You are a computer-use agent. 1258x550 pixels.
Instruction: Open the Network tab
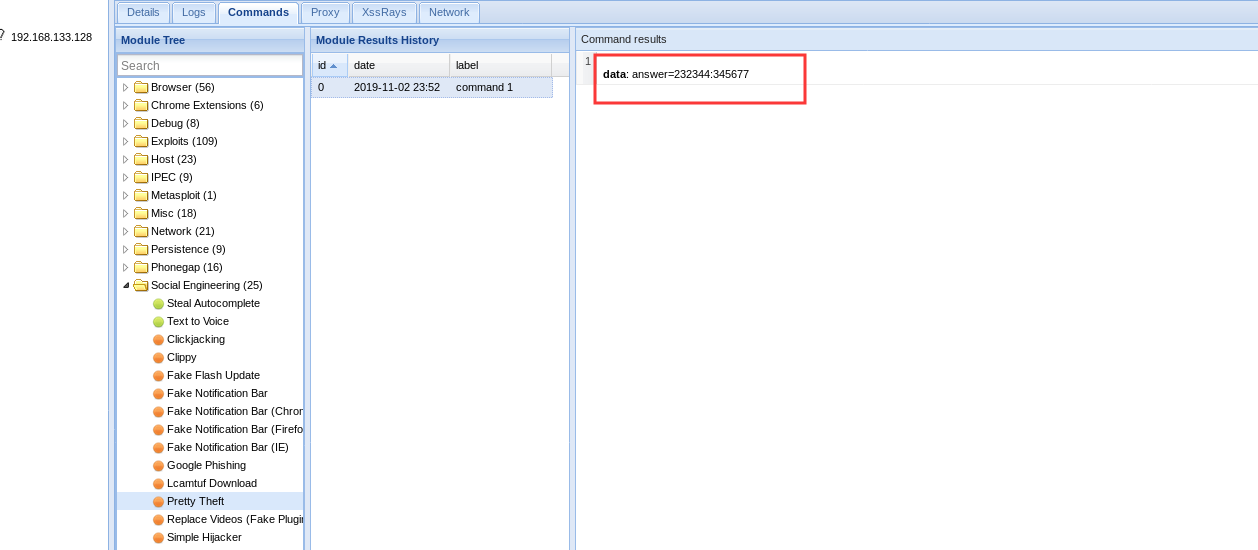click(x=449, y=12)
